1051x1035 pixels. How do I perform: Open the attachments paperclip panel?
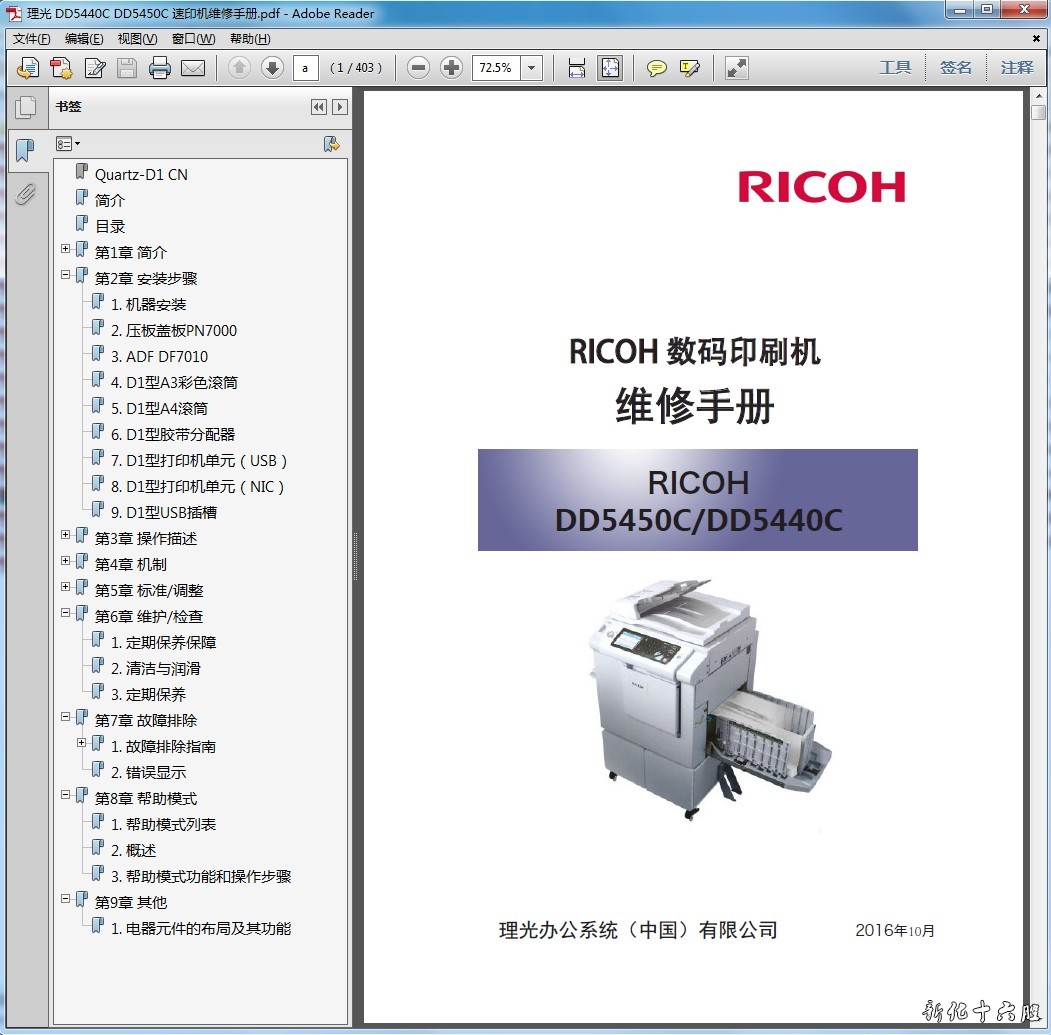point(25,194)
